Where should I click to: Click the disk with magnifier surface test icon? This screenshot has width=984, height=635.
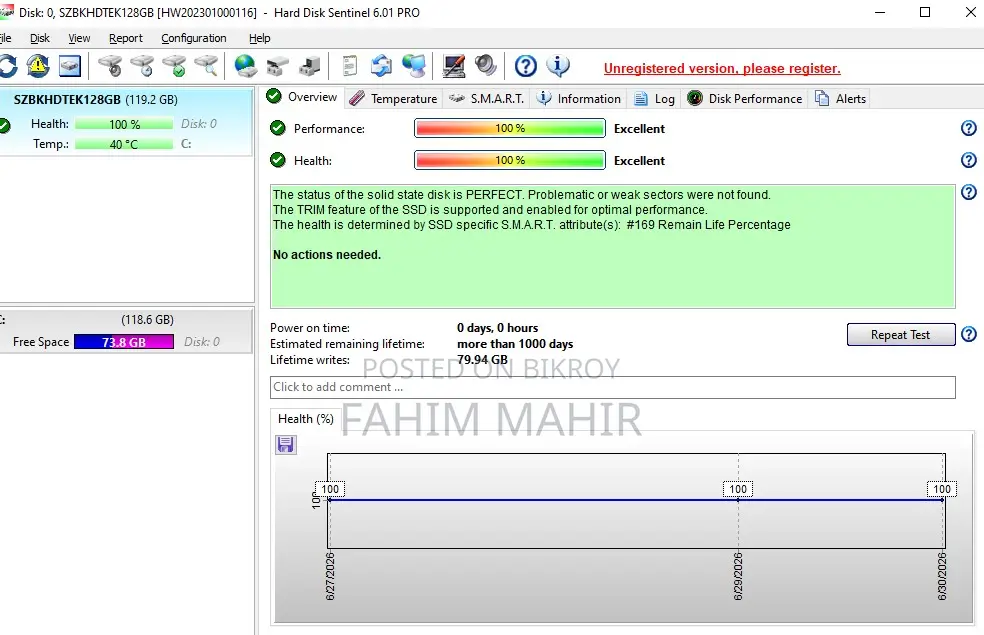[206, 66]
